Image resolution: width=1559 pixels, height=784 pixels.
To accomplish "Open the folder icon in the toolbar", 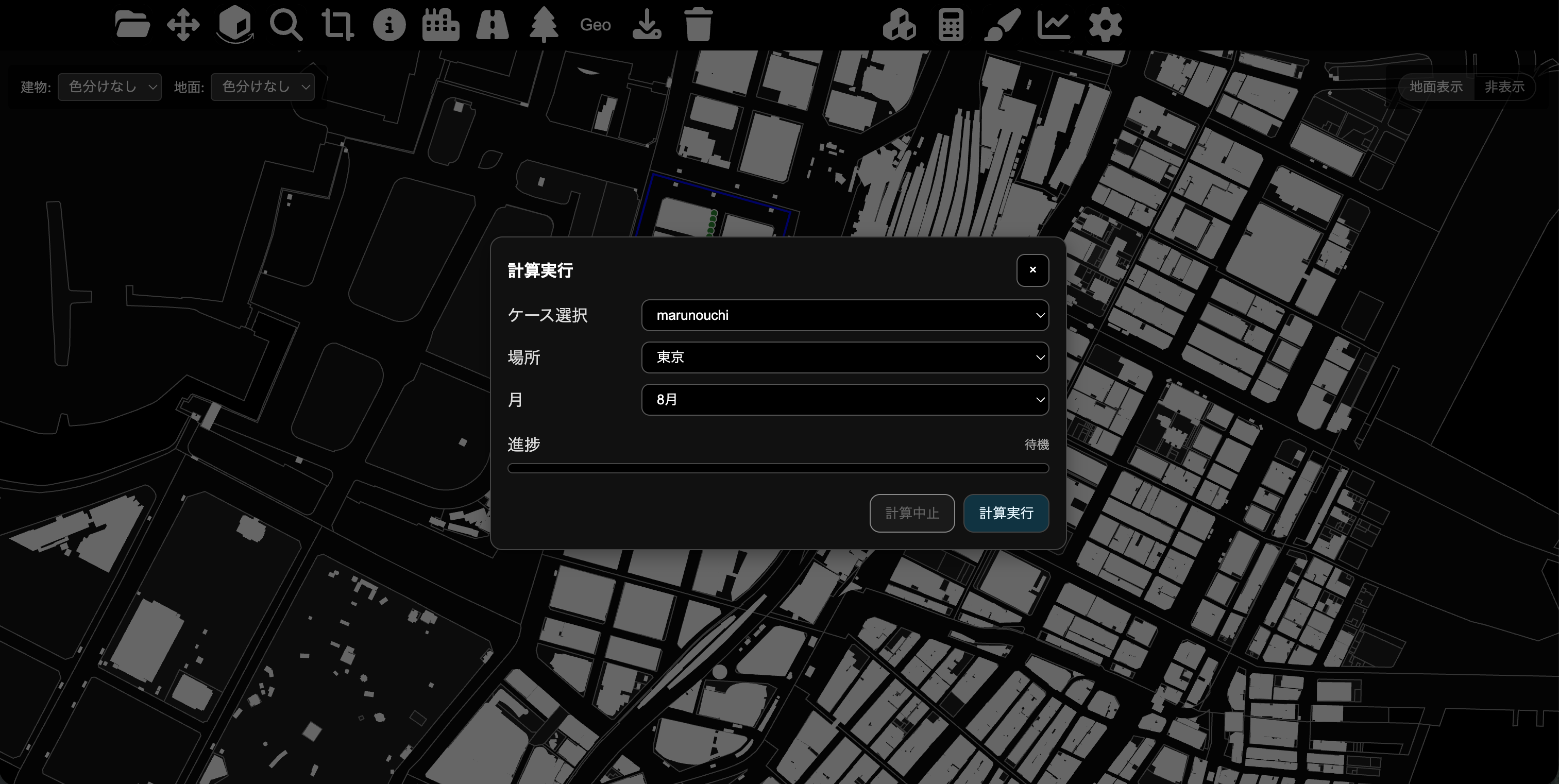I will point(132,25).
